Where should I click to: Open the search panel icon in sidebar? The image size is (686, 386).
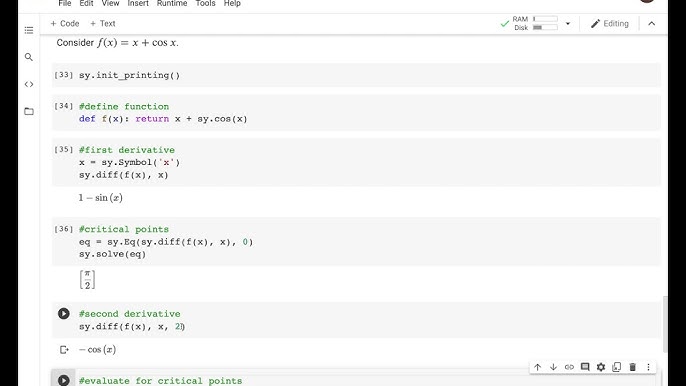coord(29,57)
